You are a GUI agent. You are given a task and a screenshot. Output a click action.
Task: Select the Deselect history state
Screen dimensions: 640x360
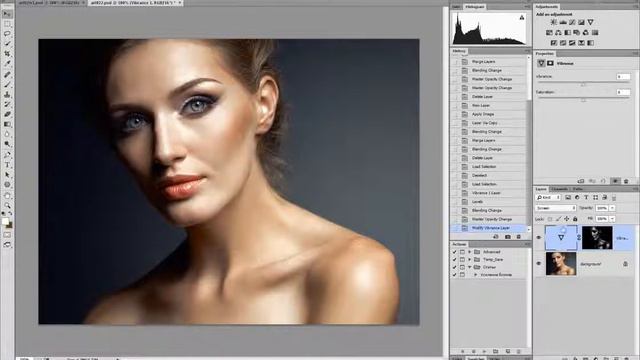click(x=490, y=176)
